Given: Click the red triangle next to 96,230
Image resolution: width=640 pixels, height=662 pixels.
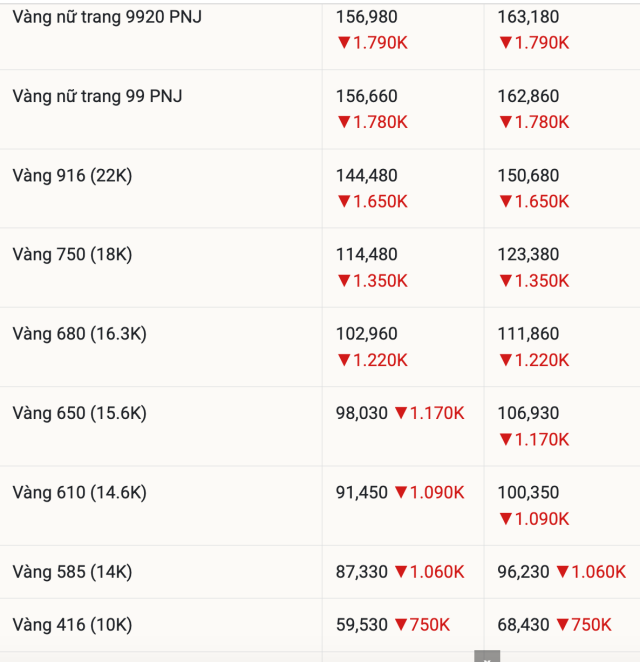Looking at the screenshot, I should pos(563,572).
